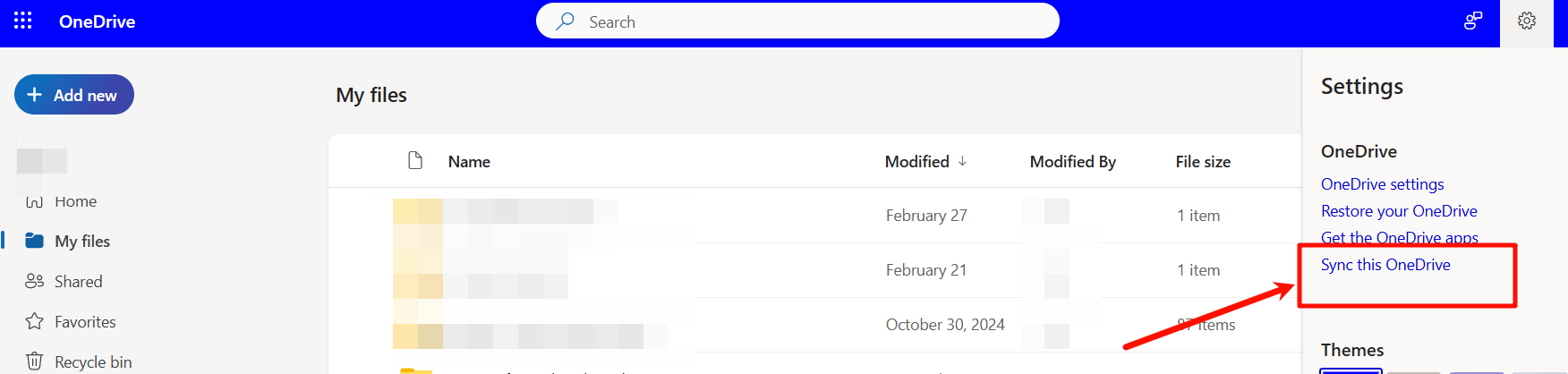Sort by the Modified column arrow
The image size is (1568, 374).
[962, 161]
